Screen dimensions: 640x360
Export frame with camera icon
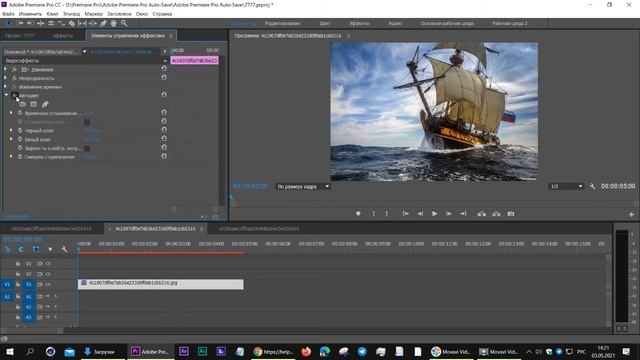(x=511, y=214)
